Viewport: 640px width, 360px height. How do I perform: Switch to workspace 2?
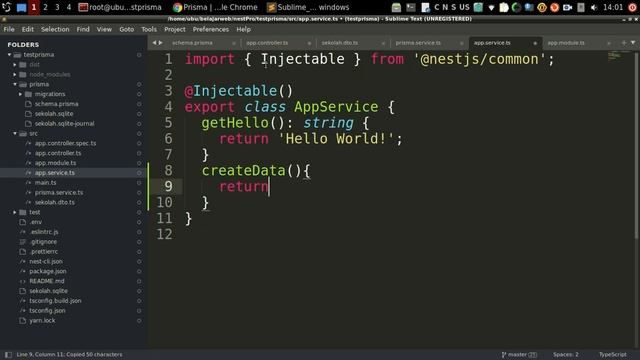[45, 7]
